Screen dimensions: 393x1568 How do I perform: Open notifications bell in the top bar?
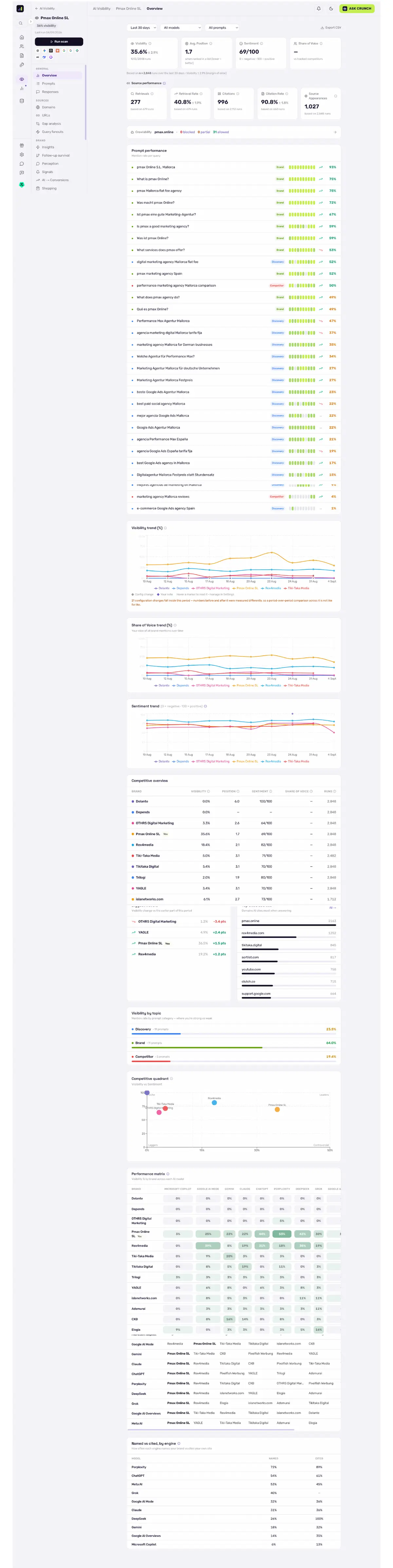coord(319,9)
